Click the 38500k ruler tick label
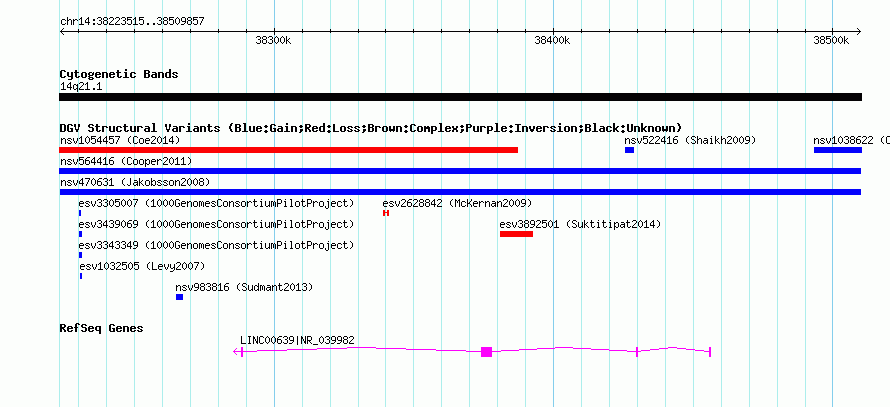This screenshot has height=407, width=890. (x=831, y=40)
